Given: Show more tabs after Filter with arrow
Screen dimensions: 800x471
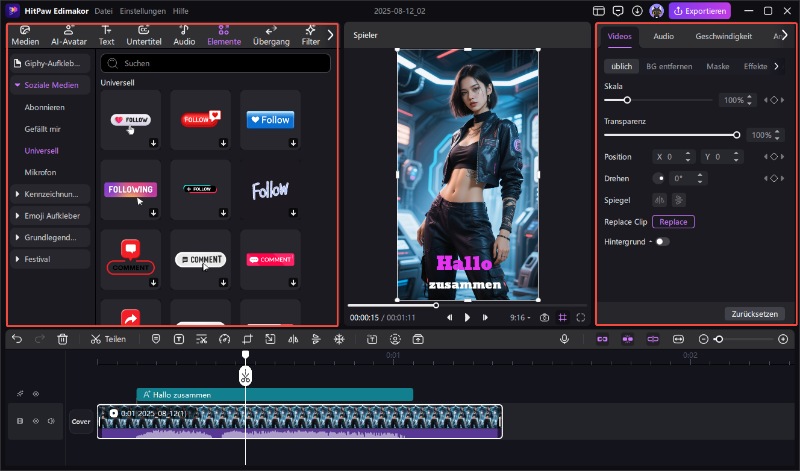Looking at the screenshot, I should 330,35.
